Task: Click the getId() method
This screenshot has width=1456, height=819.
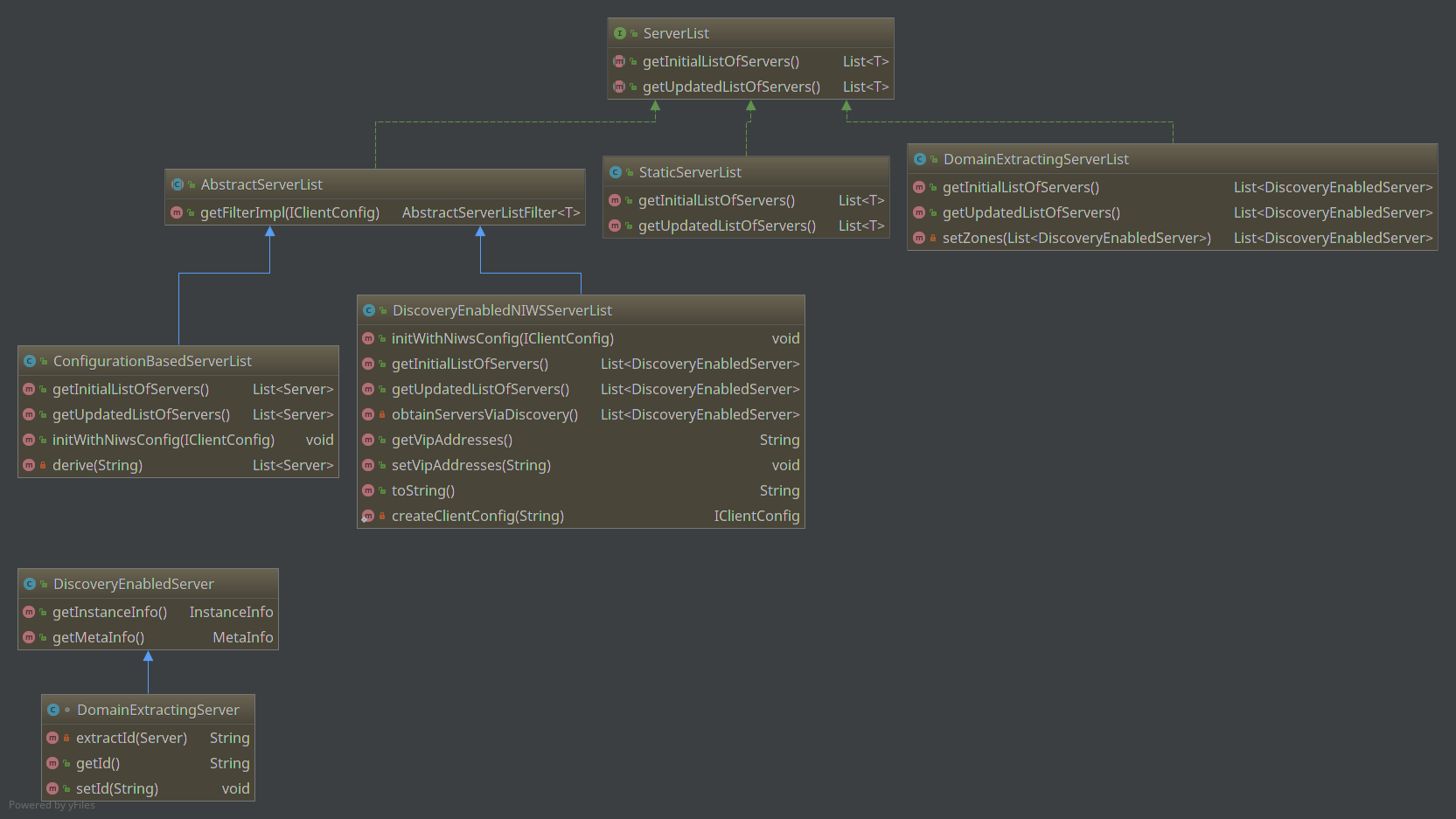Action: pos(98,763)
